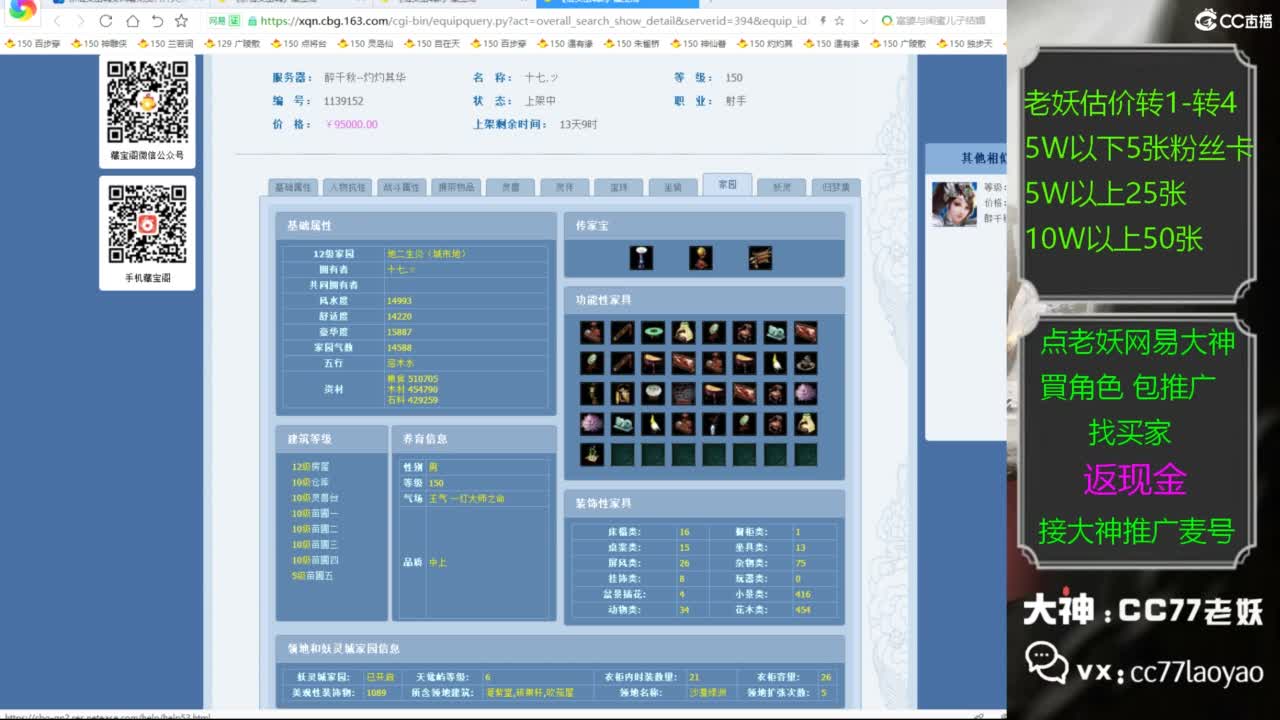The width and height of the screenshot is (1280, 720).
Task: Focus the browser search box
Action: coord(940,20)
